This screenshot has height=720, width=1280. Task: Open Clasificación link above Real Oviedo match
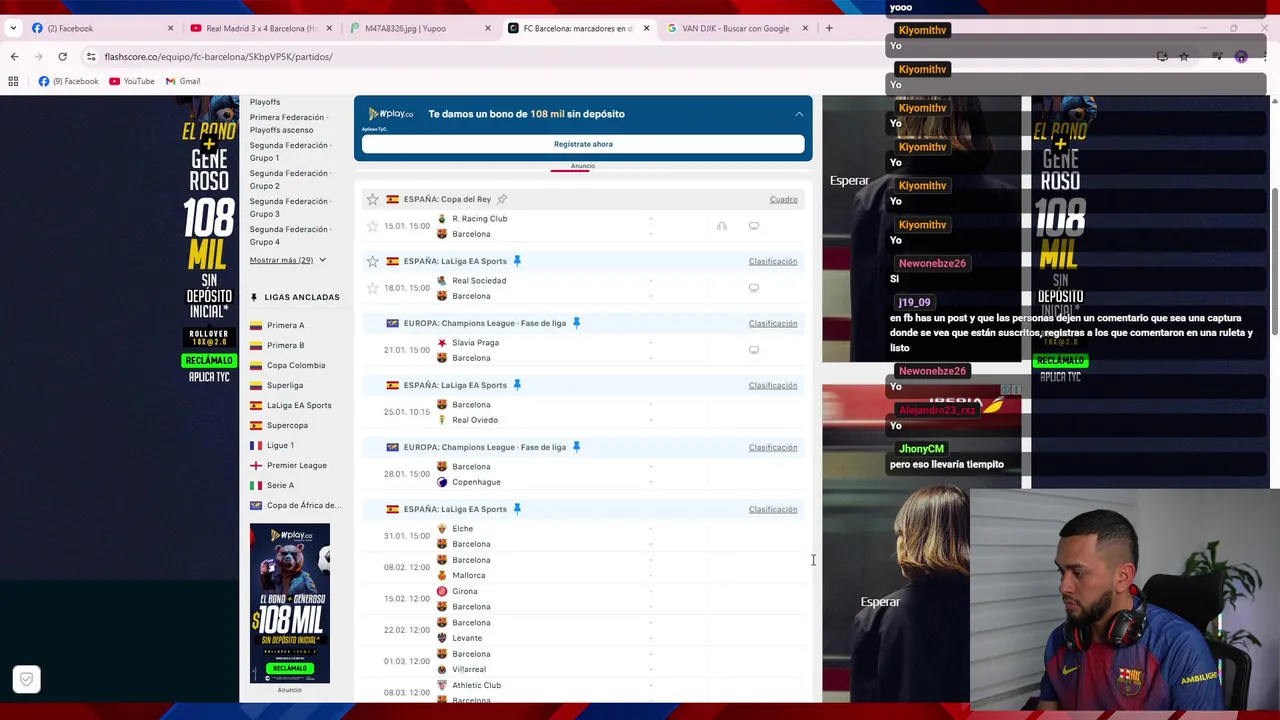click(x=773, y=385)
